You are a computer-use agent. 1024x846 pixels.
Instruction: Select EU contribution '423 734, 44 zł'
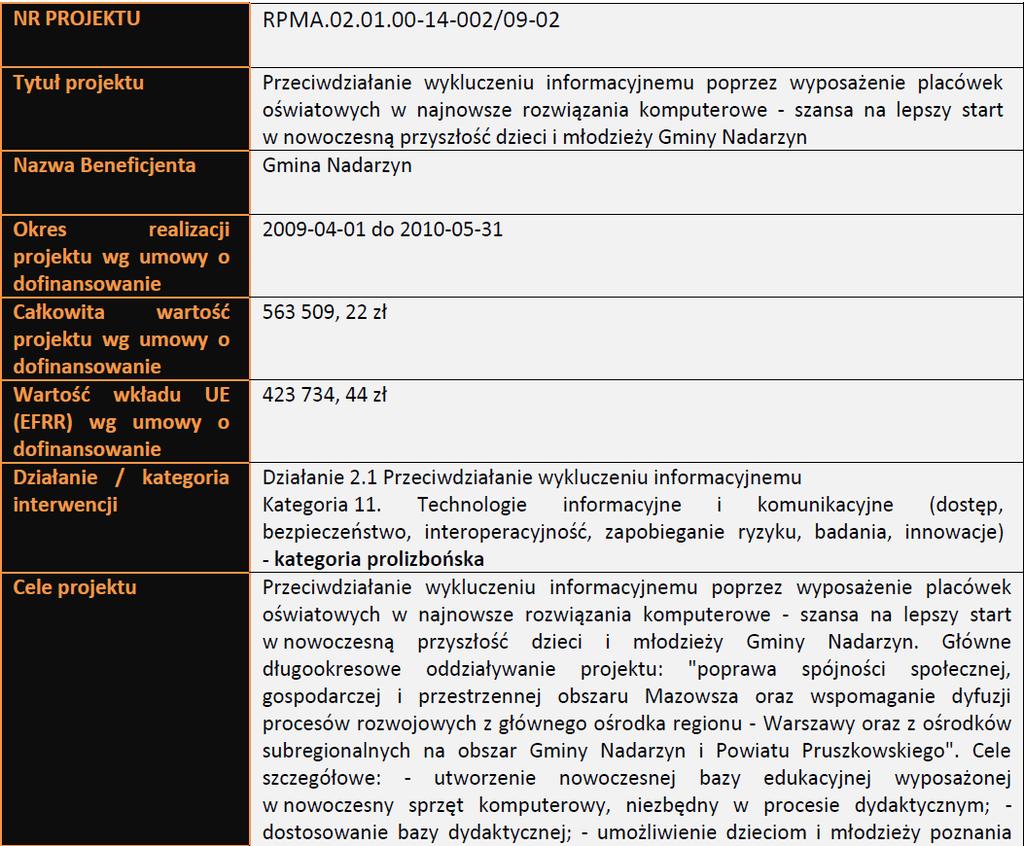point(325,395)
